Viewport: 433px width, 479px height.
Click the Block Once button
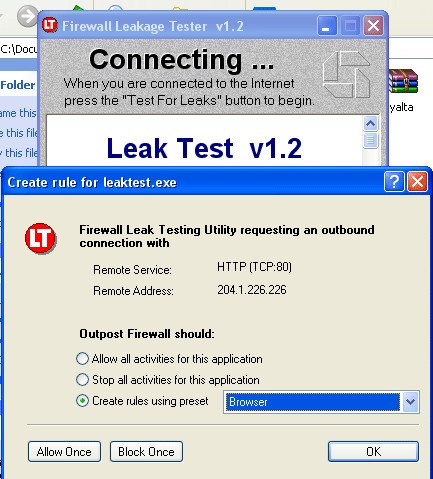coord(146,452)
